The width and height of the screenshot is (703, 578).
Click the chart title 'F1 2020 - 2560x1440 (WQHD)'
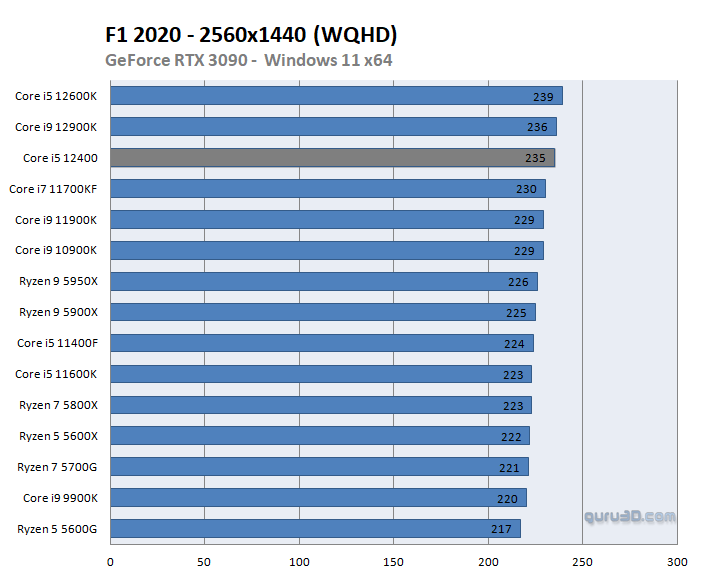tap(251, 35)
